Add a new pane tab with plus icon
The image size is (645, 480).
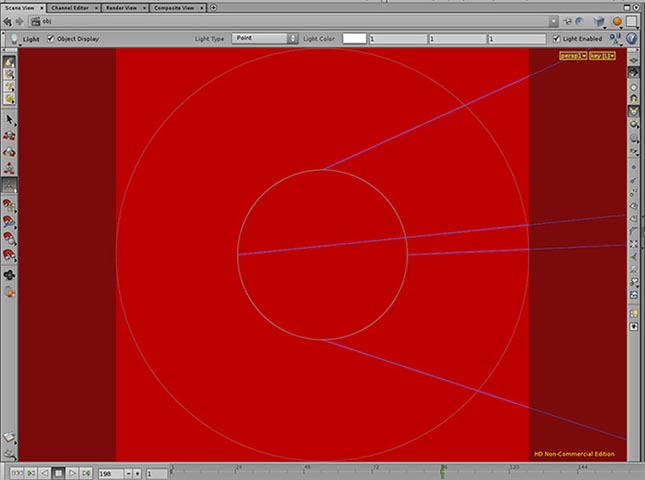point(213,7)
